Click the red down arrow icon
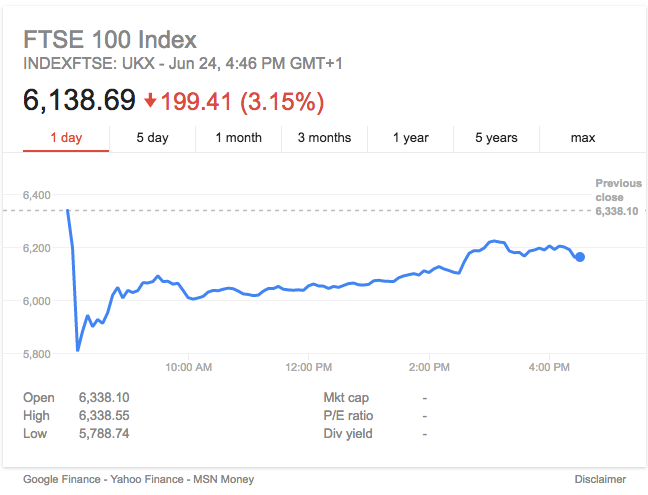This screenshot has width=648, height=495. [150, 101]
